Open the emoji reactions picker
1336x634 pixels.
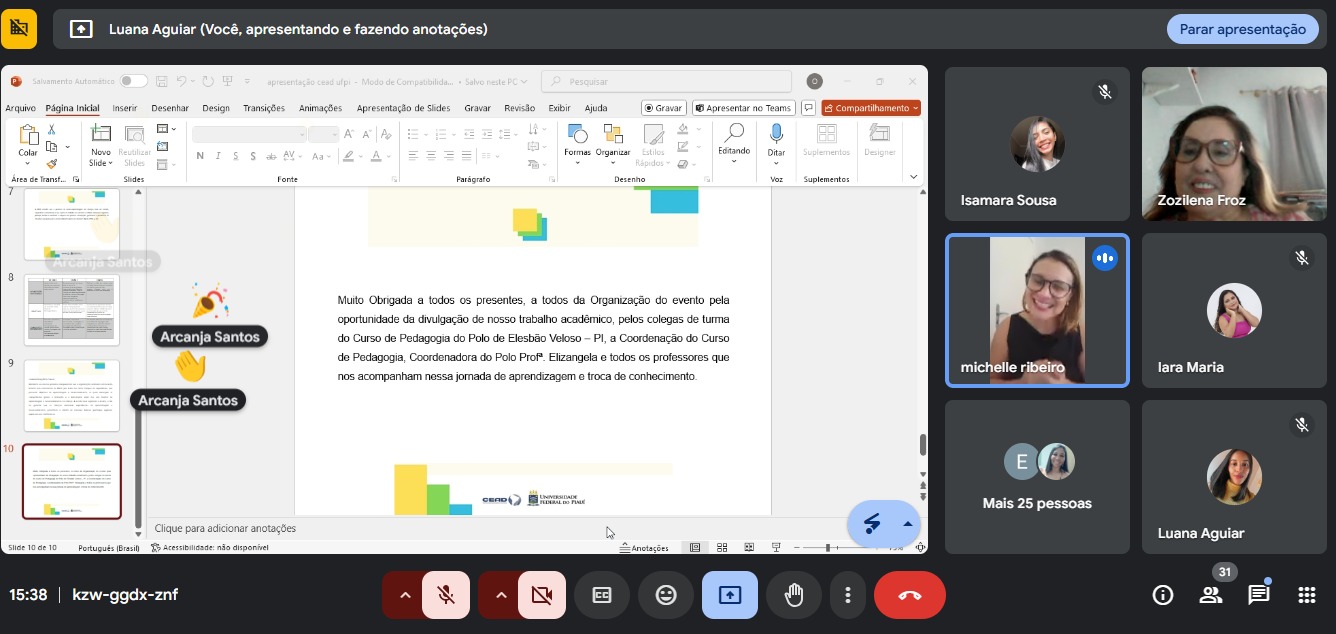pos(665,595)
